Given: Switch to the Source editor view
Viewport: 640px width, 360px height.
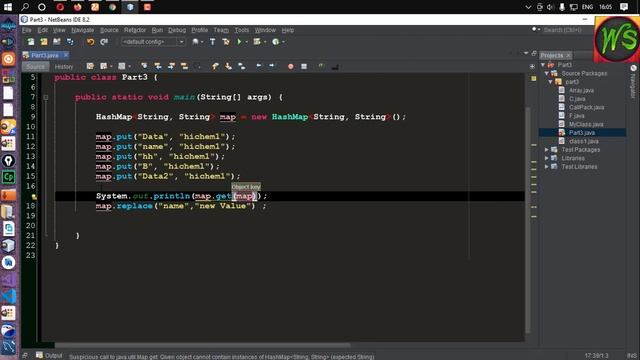Looking at the screenshot, I should [36, 67].
